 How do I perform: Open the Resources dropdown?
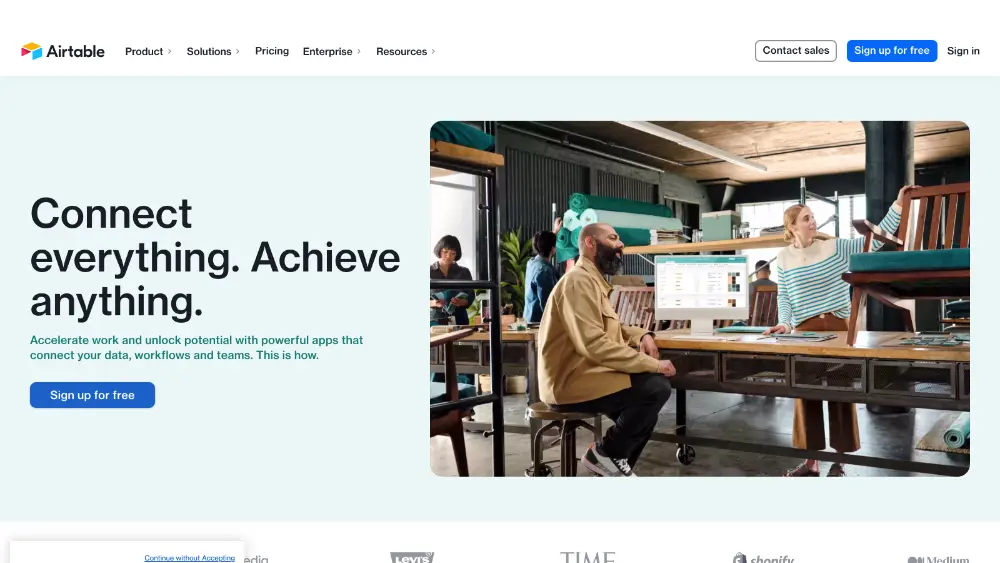click(x=402, y=51)
